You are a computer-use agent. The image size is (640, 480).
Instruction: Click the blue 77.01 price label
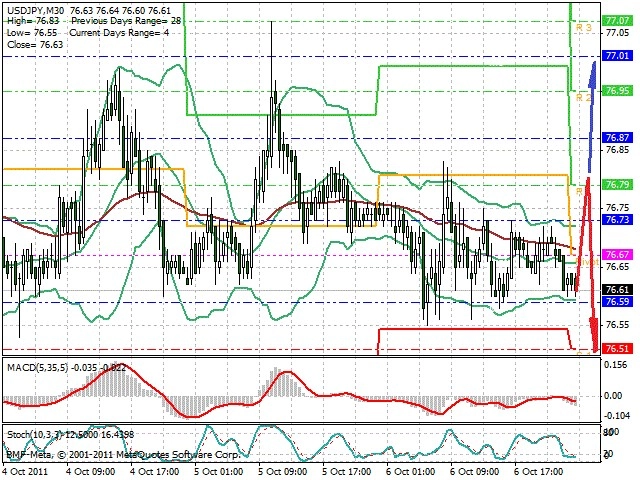pyautogui.click(x=617, y=56)
